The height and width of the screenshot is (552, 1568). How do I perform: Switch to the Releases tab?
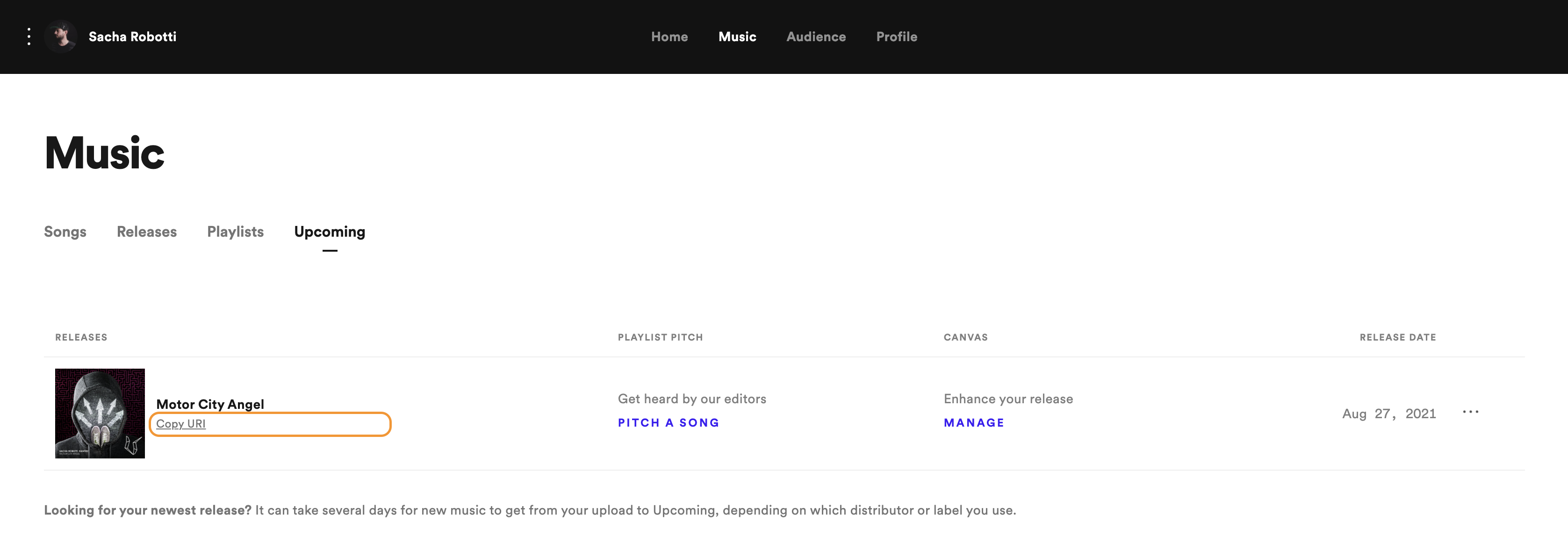(x=147, y=232)
